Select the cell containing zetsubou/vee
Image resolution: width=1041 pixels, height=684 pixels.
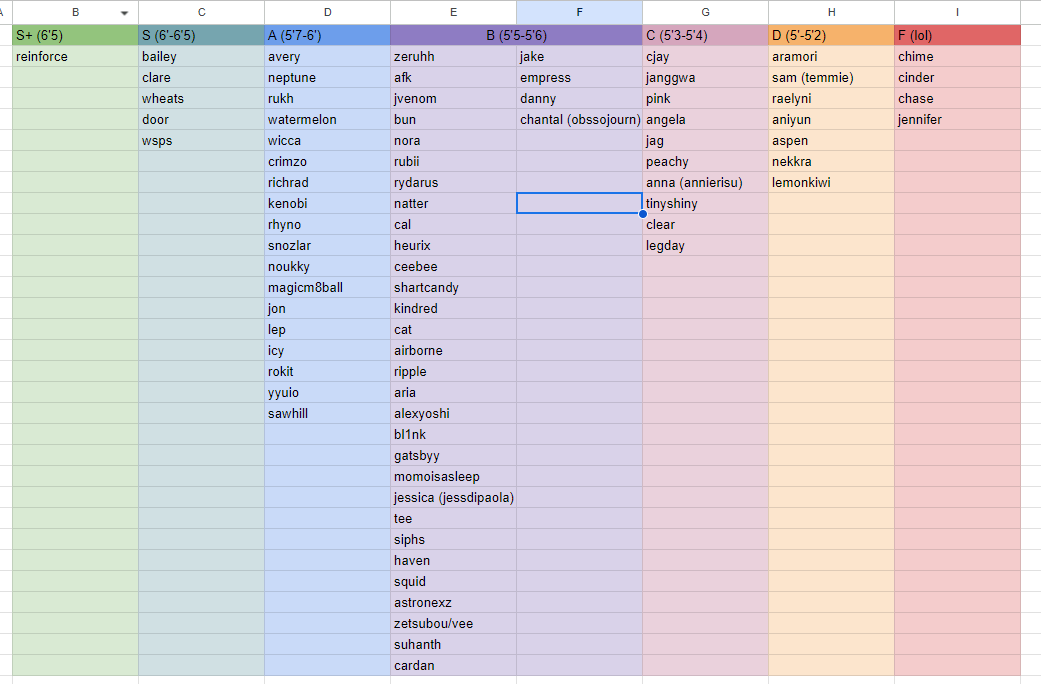pyautogui.click(x=453, y=624)
